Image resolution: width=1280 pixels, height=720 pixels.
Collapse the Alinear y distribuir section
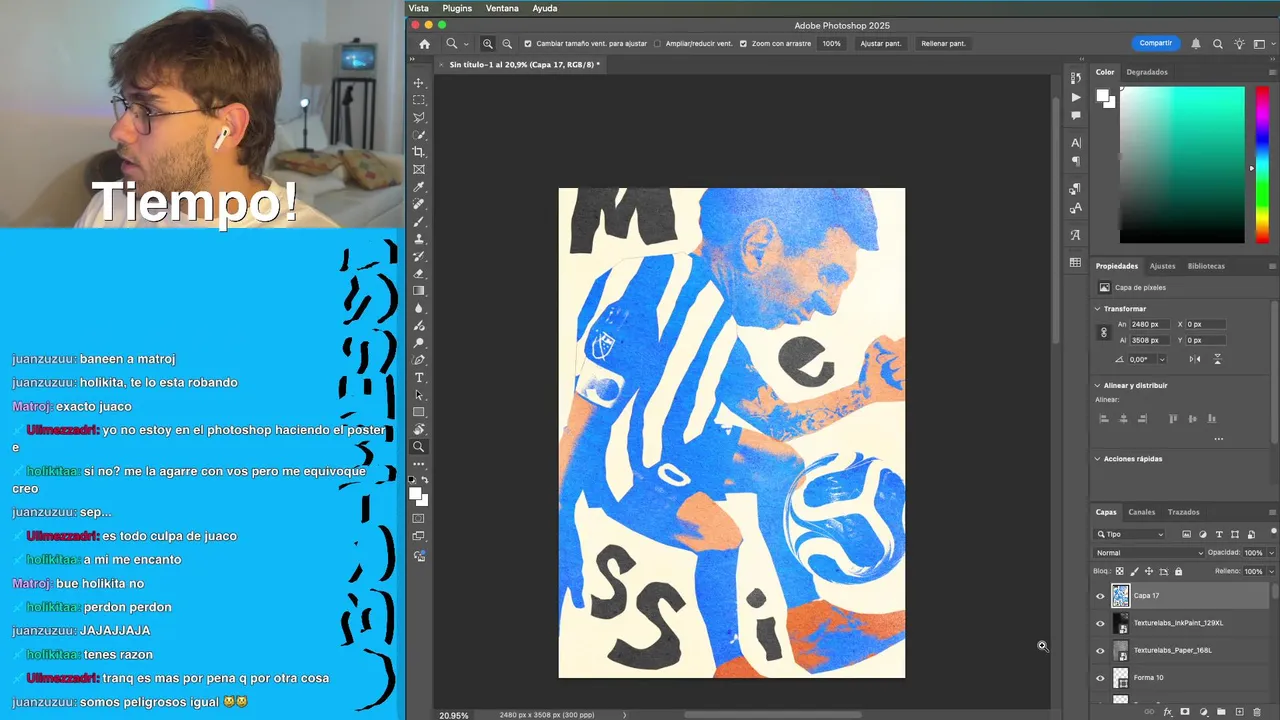click(1097, 385)
